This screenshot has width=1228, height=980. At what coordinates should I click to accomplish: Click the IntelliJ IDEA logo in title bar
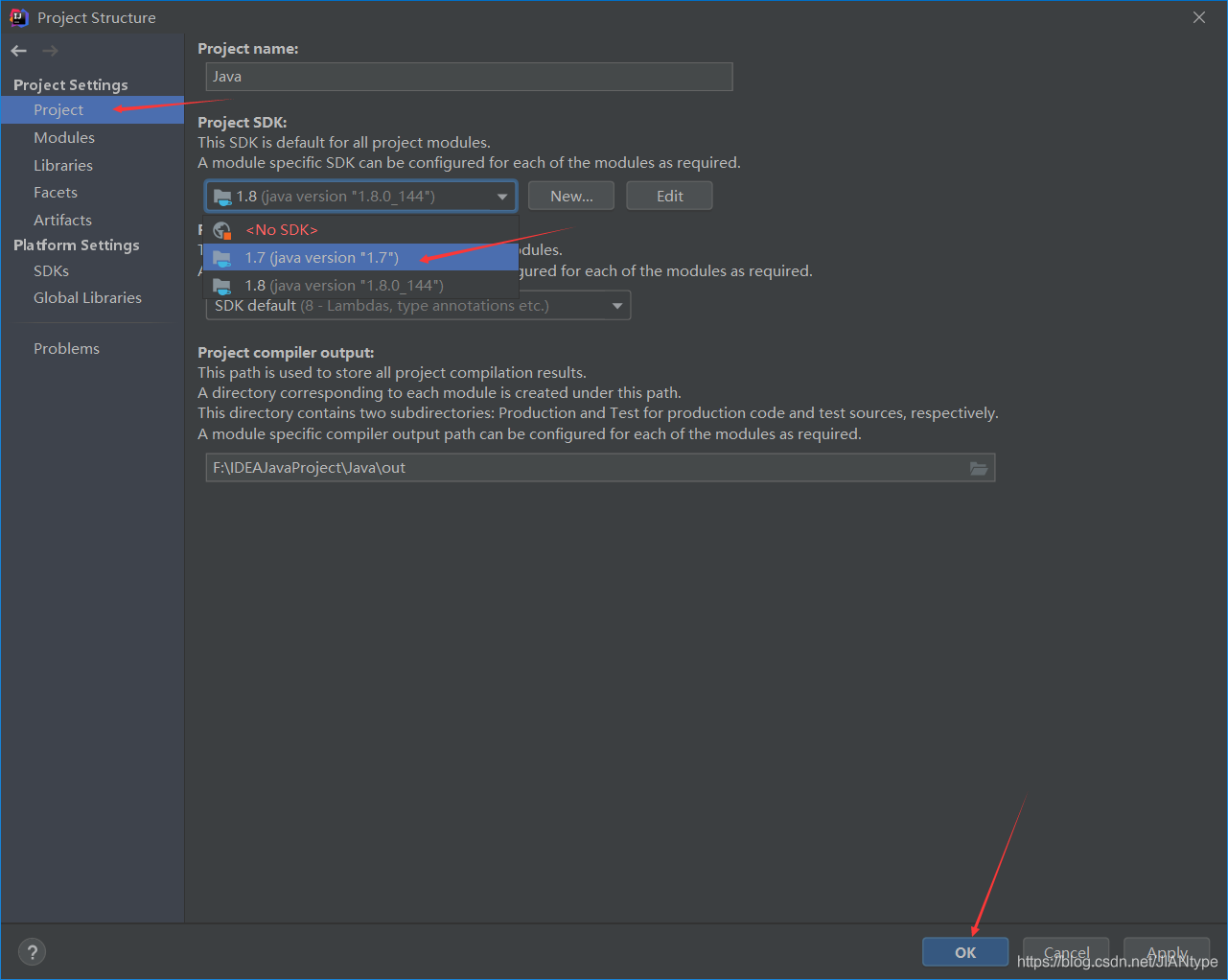pos(19,17)
